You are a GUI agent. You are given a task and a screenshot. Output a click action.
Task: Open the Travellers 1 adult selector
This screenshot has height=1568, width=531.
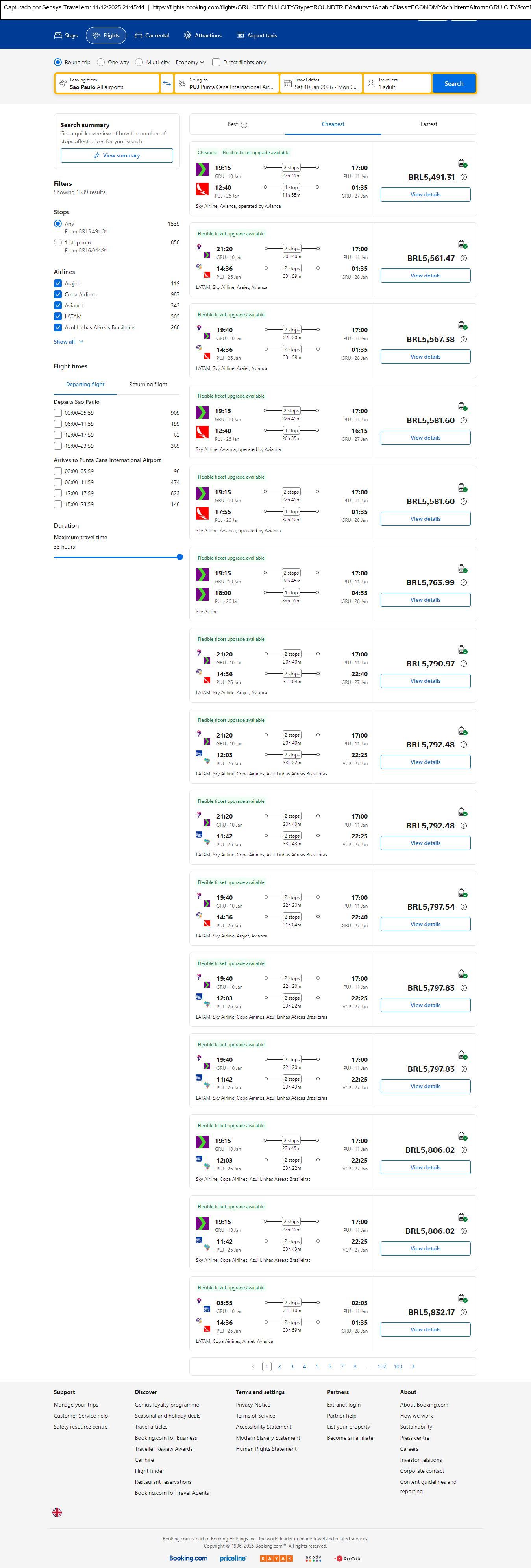(x=398, y=83)
